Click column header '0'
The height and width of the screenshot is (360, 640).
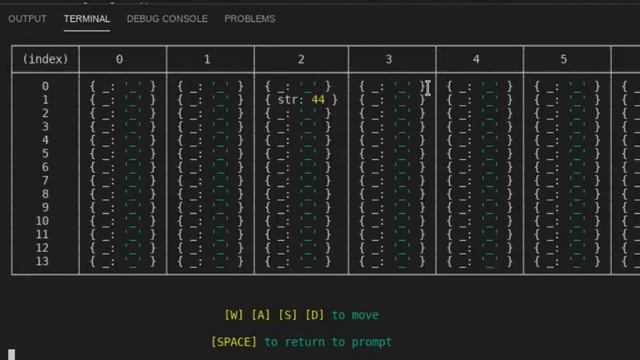click(x=119, y=59)
